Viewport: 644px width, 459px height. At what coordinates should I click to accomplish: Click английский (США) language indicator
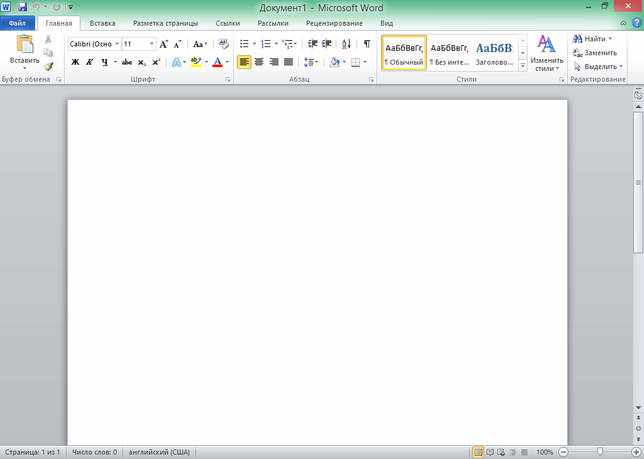159,452
